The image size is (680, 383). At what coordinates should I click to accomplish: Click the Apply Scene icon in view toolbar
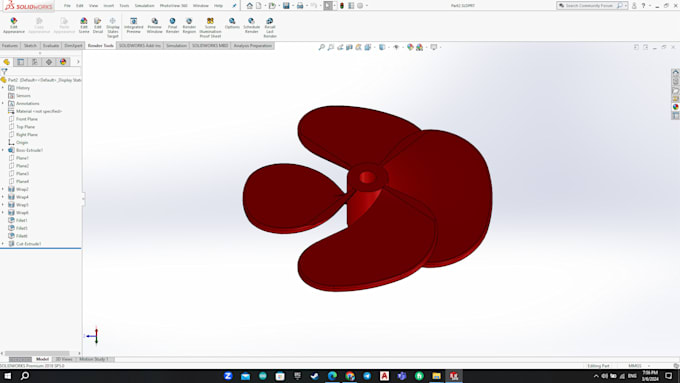420,47
